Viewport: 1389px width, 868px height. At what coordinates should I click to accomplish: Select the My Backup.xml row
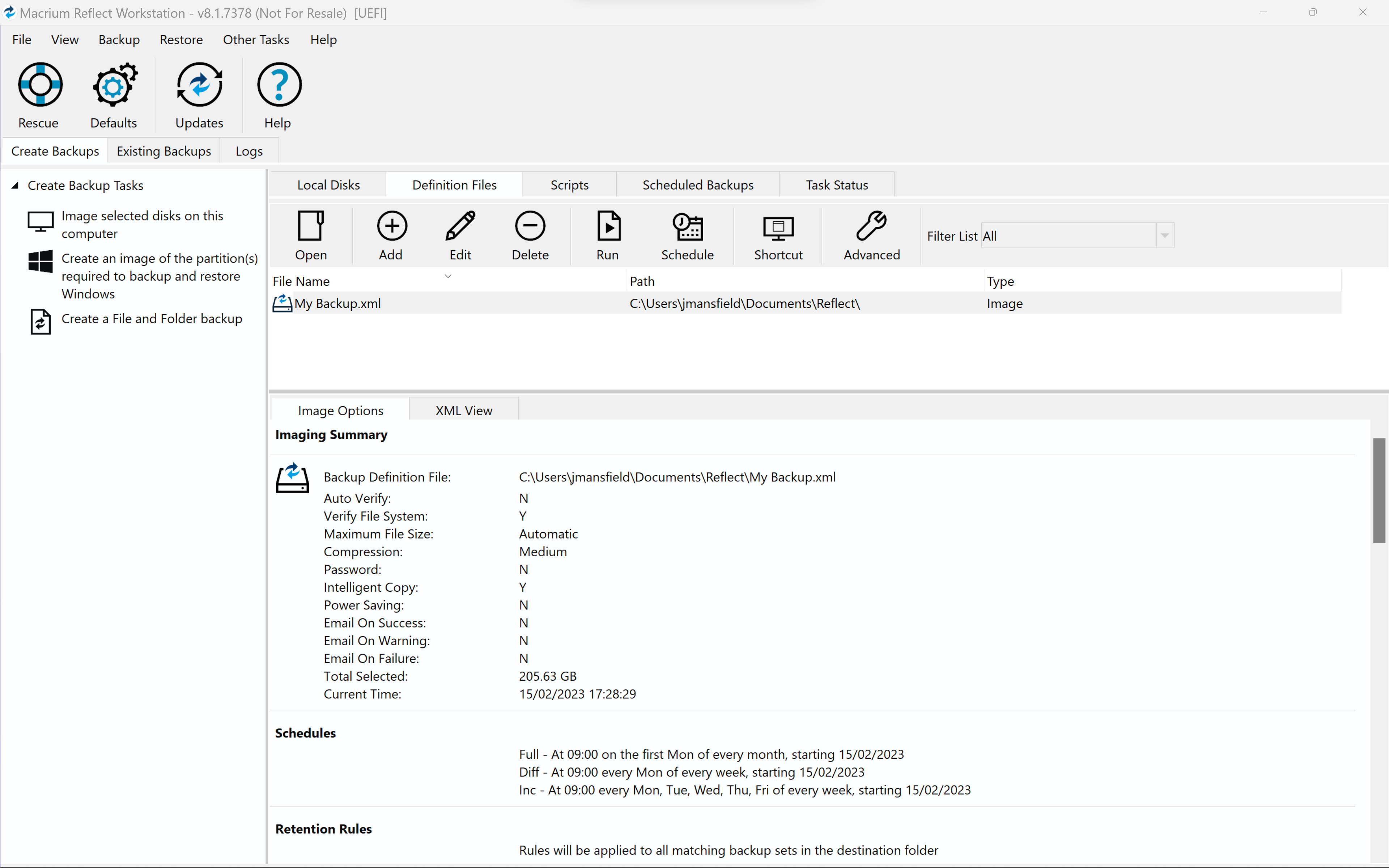[337, 303]
